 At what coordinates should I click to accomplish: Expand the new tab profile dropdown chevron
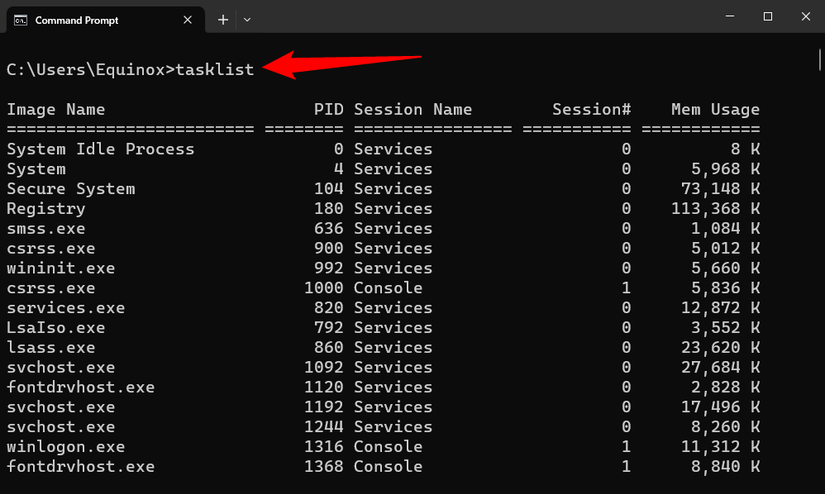click(x=247, y=20)
